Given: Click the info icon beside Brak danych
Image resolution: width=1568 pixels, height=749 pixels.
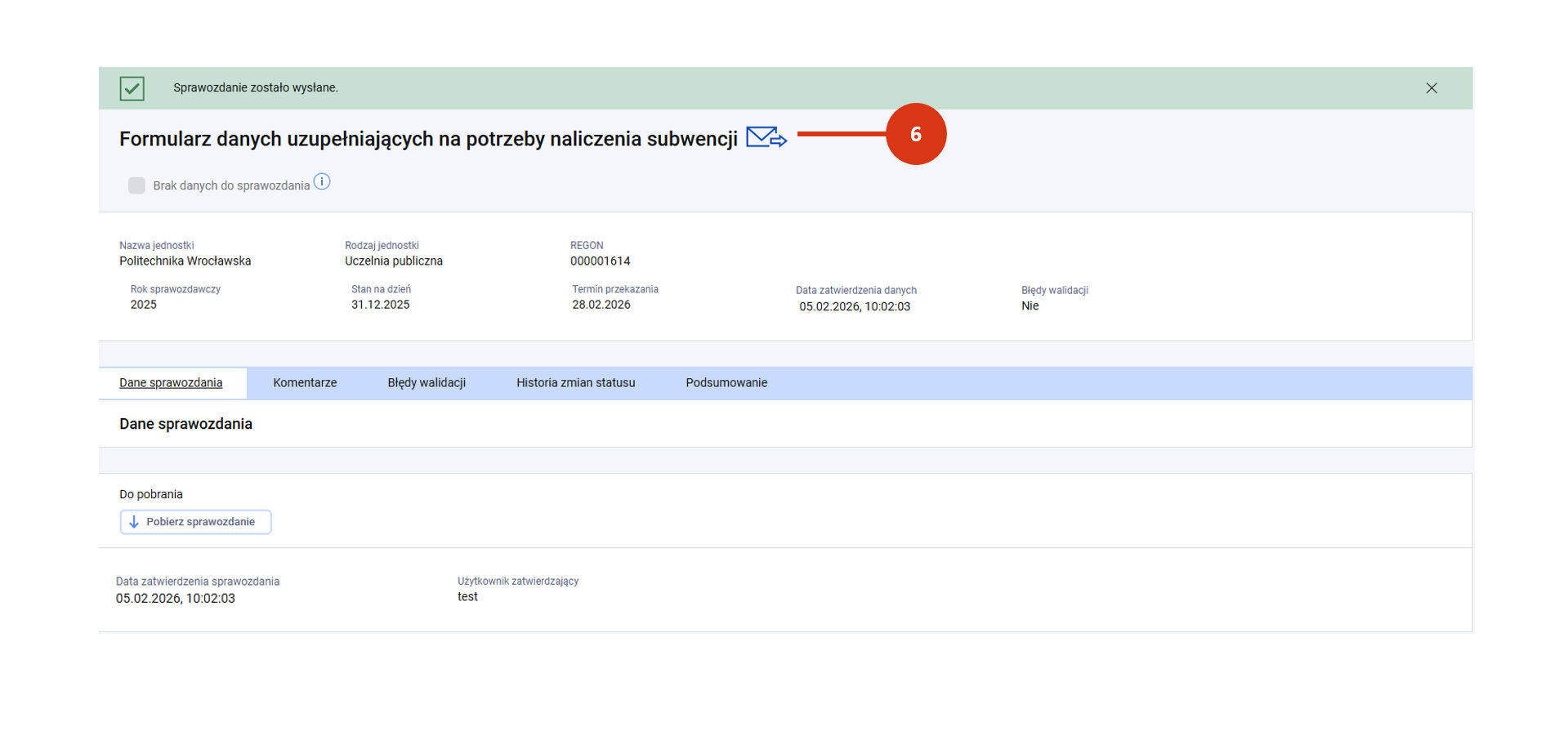Looking at the screenshot, I should [x=322, y=182].
